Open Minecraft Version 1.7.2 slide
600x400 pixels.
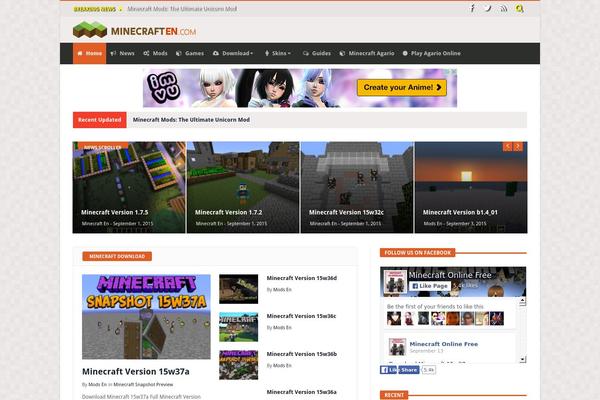243,187
